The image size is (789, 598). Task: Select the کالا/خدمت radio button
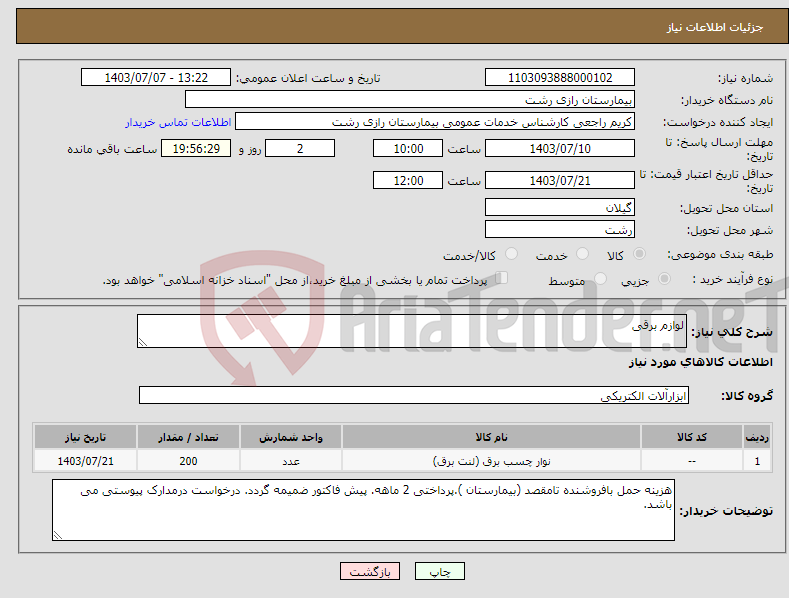[x=511, y=254]
